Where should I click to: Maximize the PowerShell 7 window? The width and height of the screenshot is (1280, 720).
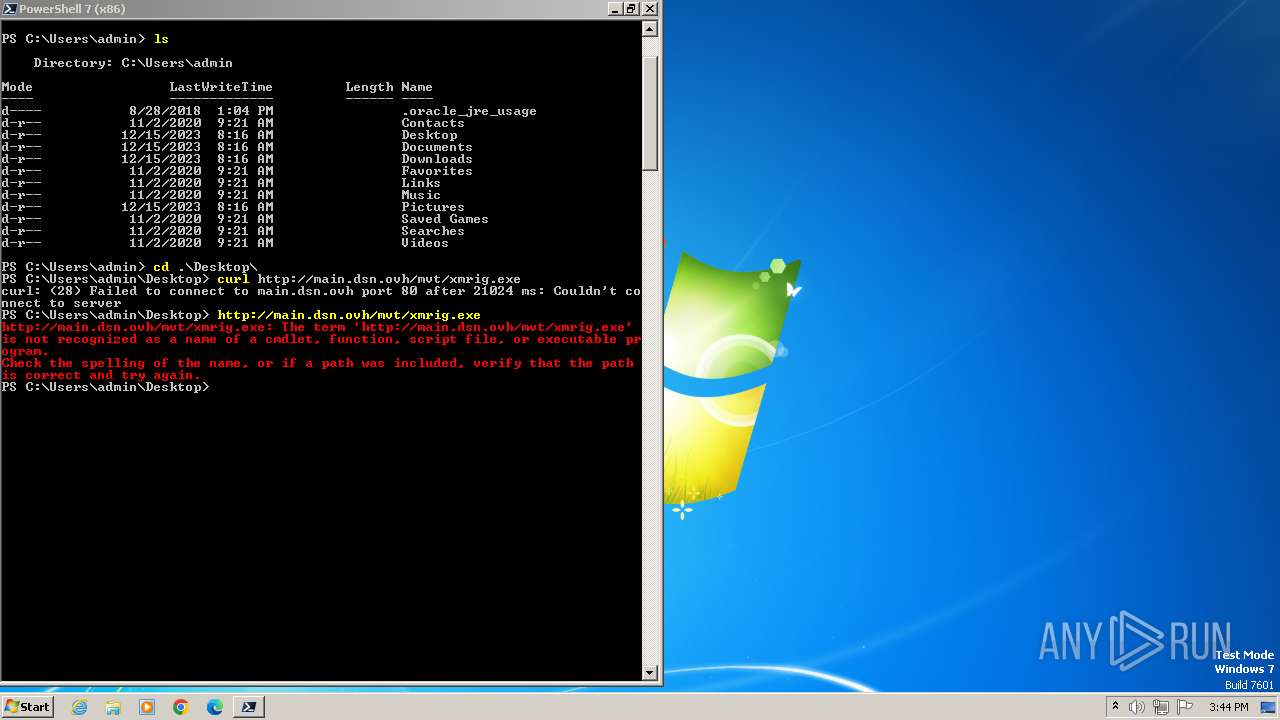632,8
